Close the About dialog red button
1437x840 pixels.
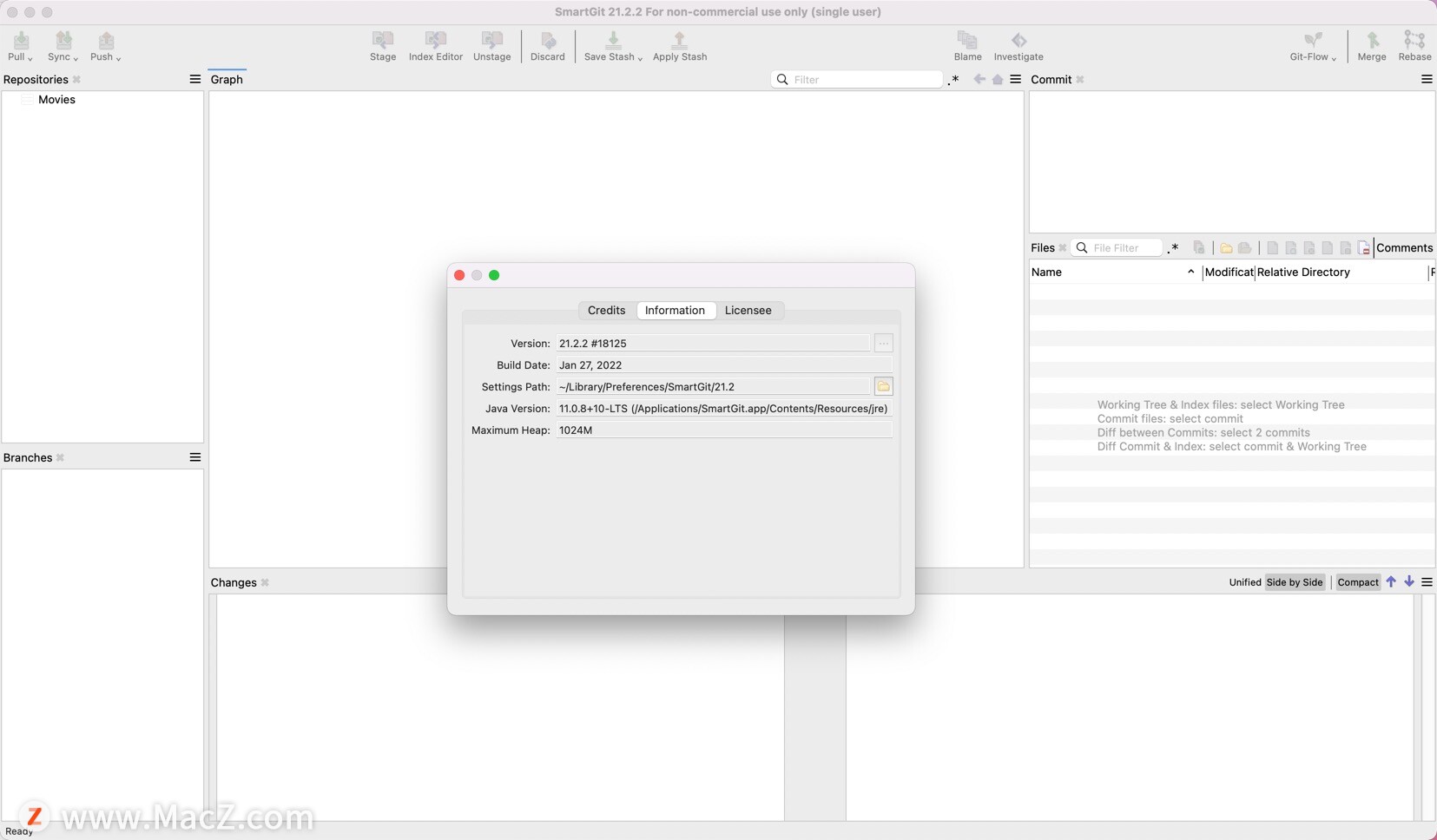click(459, 275)
